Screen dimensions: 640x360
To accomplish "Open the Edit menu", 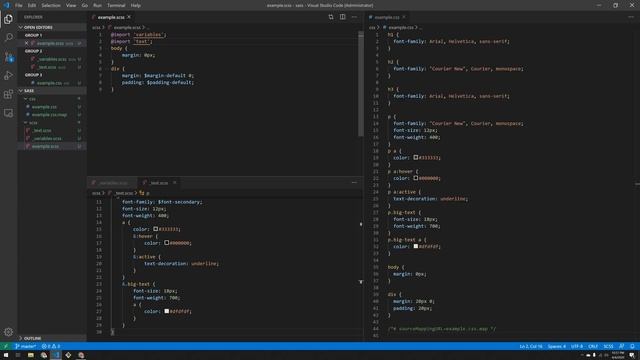I will tap(32, 5).
